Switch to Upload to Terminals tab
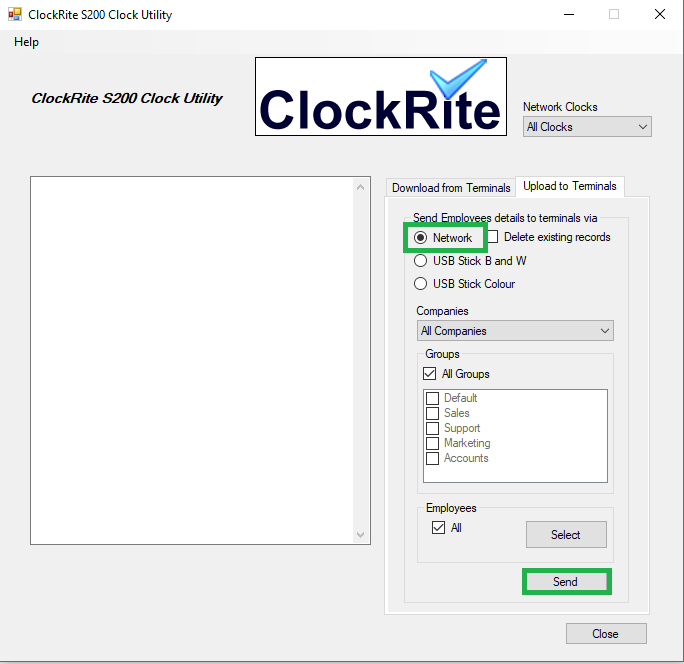Image resolution: width=684 pixels, height=664 pixels. tap(570, 186)
